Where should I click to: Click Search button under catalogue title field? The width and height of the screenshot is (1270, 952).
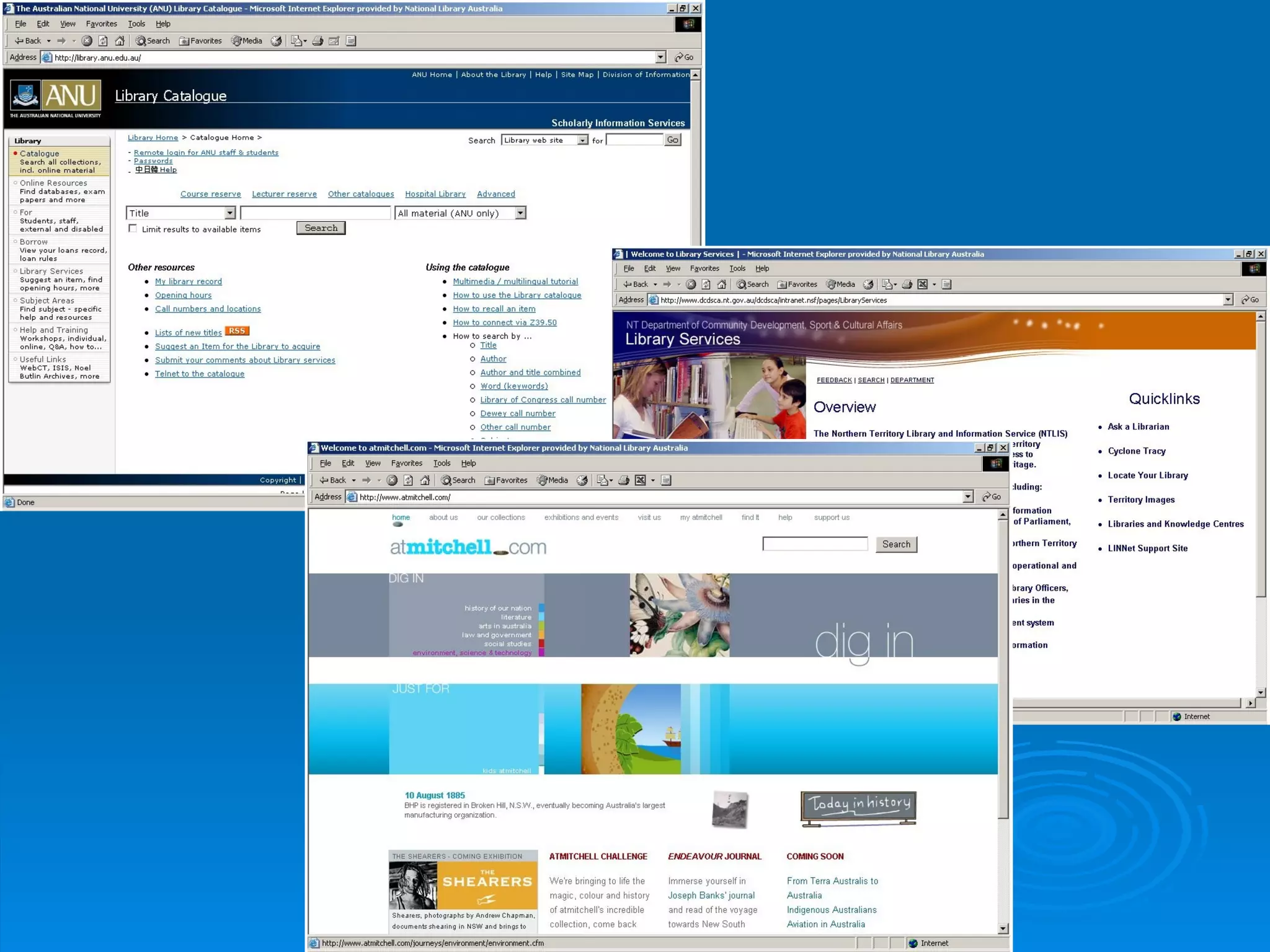(x=321, y=228)
